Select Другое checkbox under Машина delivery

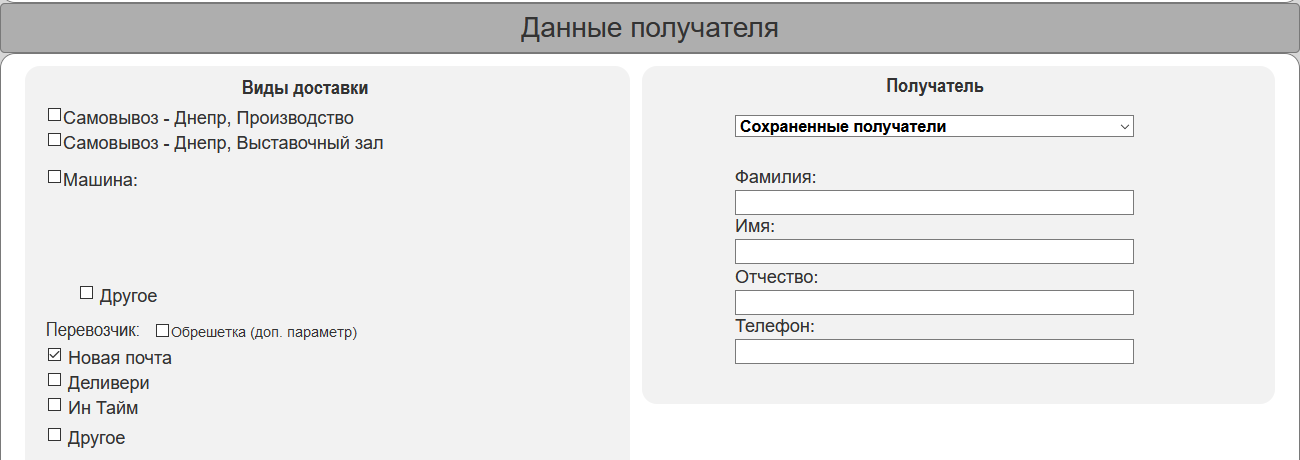[86, 293]
